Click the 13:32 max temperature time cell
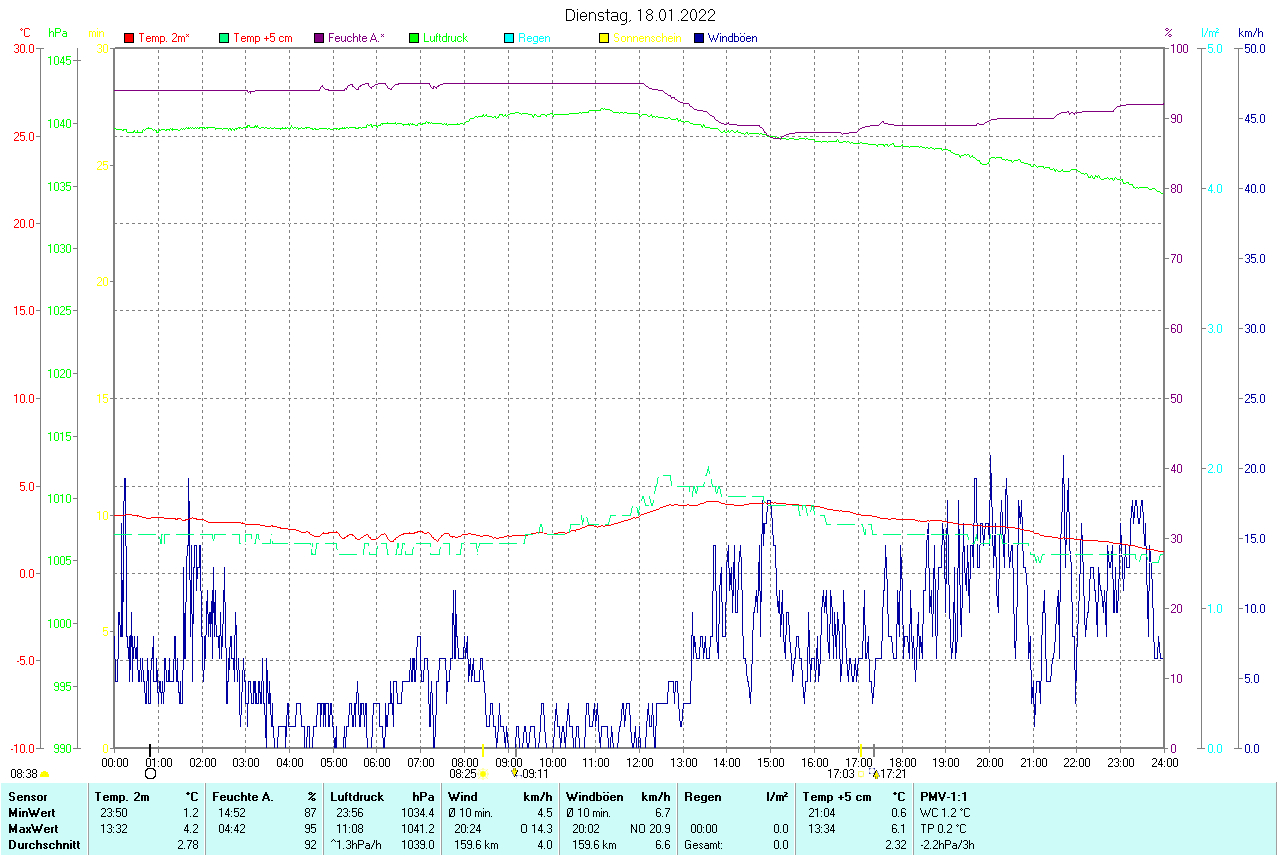1277x855 pixels. click(x=114, y=829)
